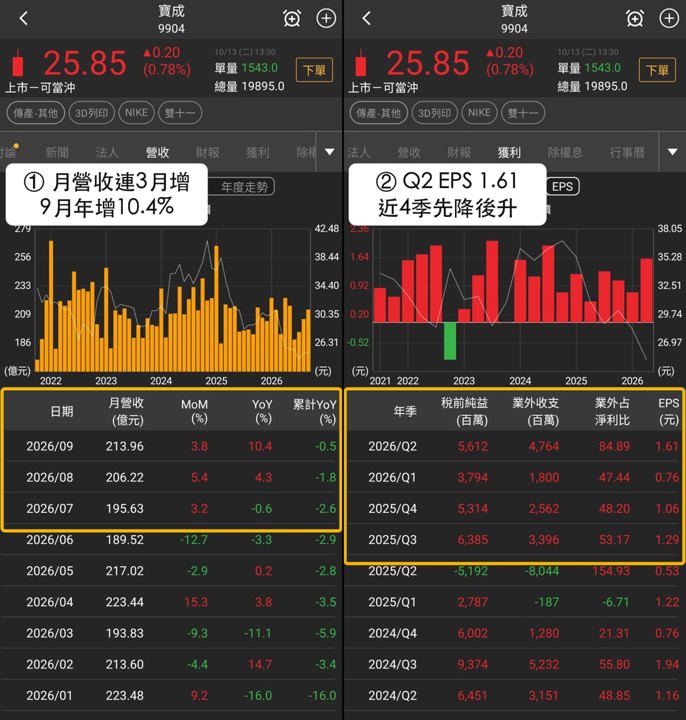Set price alert in right panel
Screen dimensions: 686x720
(x=635, y=18)
